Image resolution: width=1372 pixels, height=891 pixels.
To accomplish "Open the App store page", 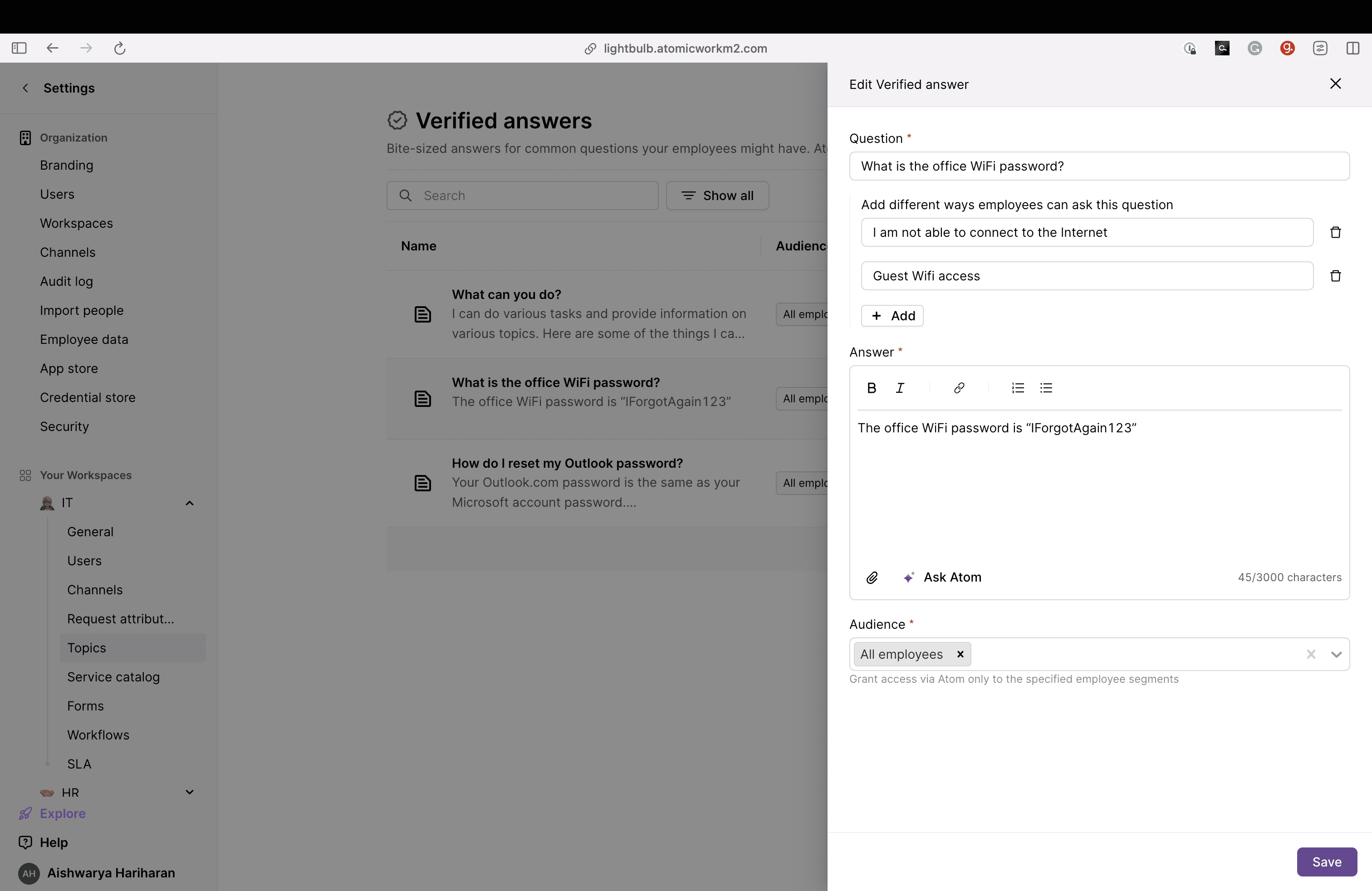I will tap(69, 369).
